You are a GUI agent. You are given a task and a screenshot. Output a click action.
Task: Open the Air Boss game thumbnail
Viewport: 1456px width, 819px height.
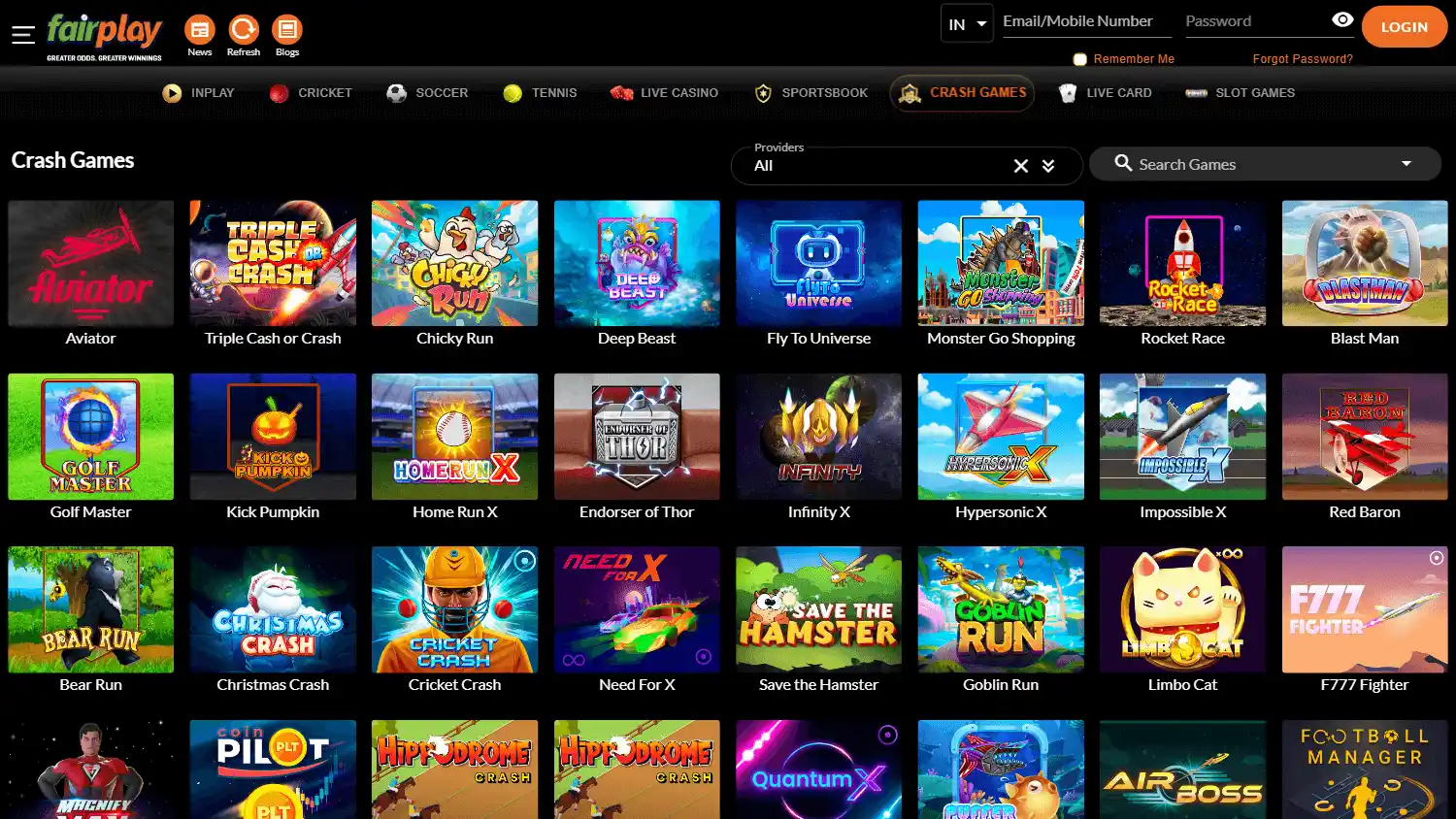pyautogui.click(x=1182, y=770)
